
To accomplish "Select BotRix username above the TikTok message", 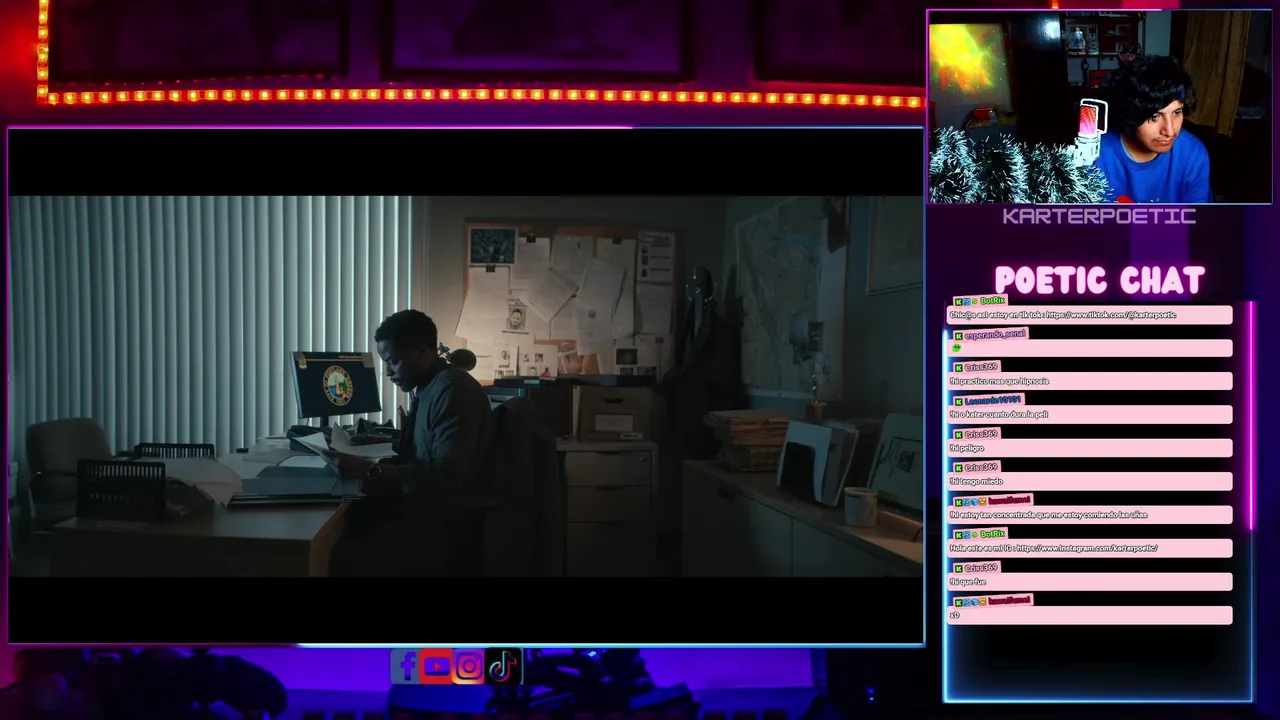I will 993,301.
